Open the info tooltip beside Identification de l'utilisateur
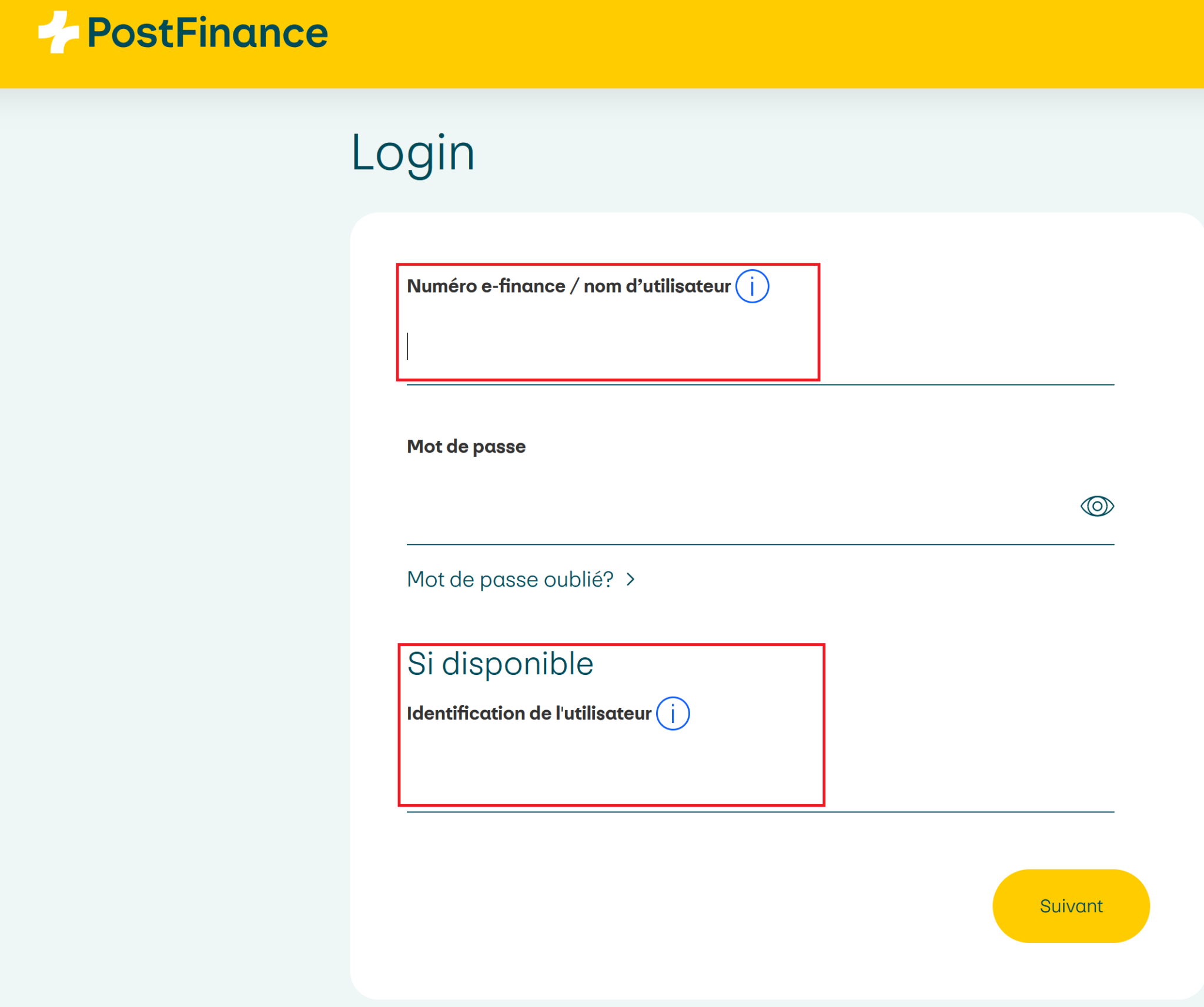Viewport: 1204px width, 1007px height. 674,712
